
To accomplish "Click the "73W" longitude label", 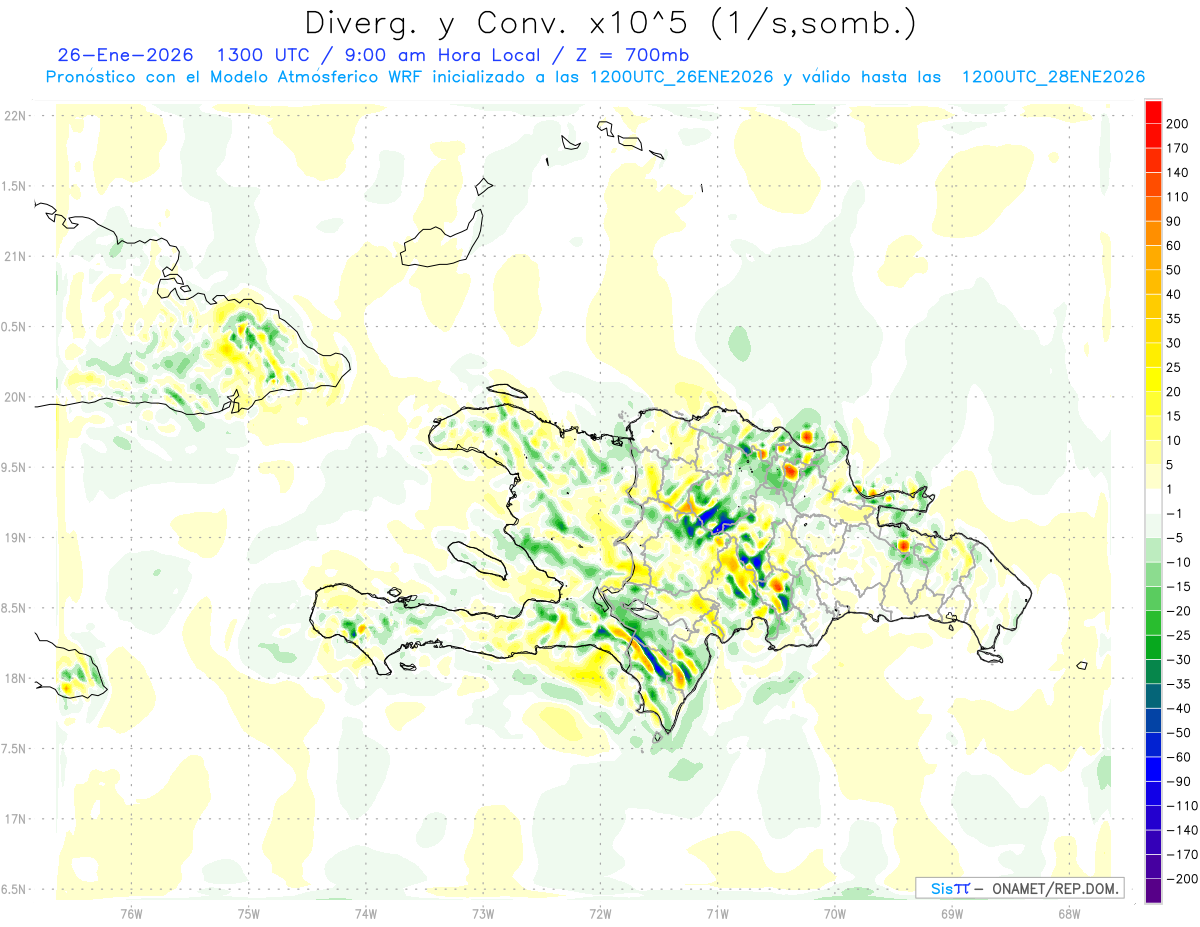I will (483, 914).
